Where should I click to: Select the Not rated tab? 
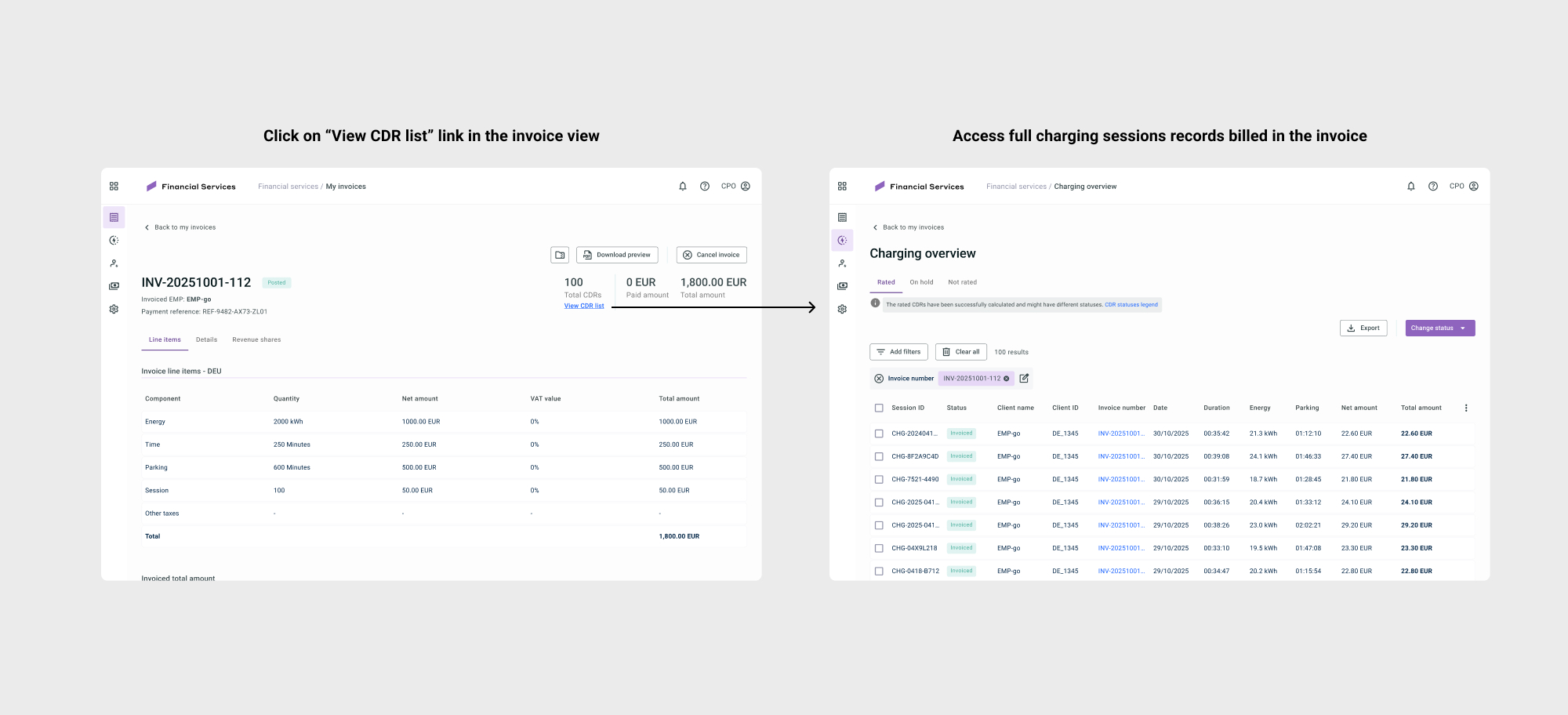pos(962,282)
